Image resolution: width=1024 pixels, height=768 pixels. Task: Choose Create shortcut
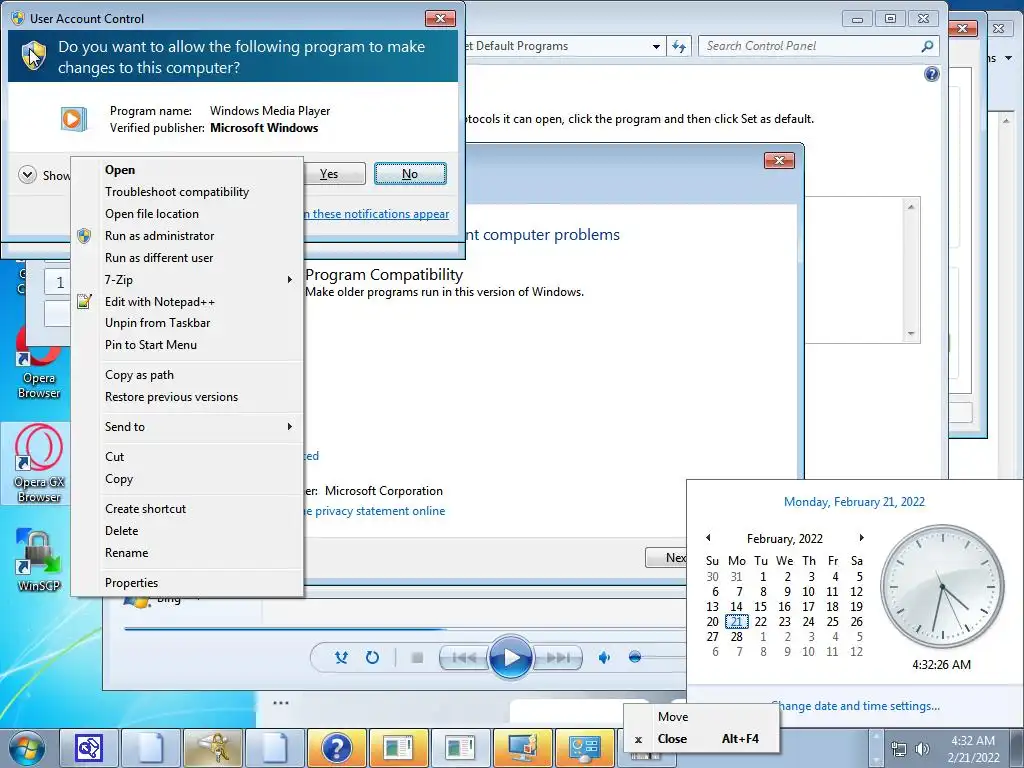[x=187, y=509]
